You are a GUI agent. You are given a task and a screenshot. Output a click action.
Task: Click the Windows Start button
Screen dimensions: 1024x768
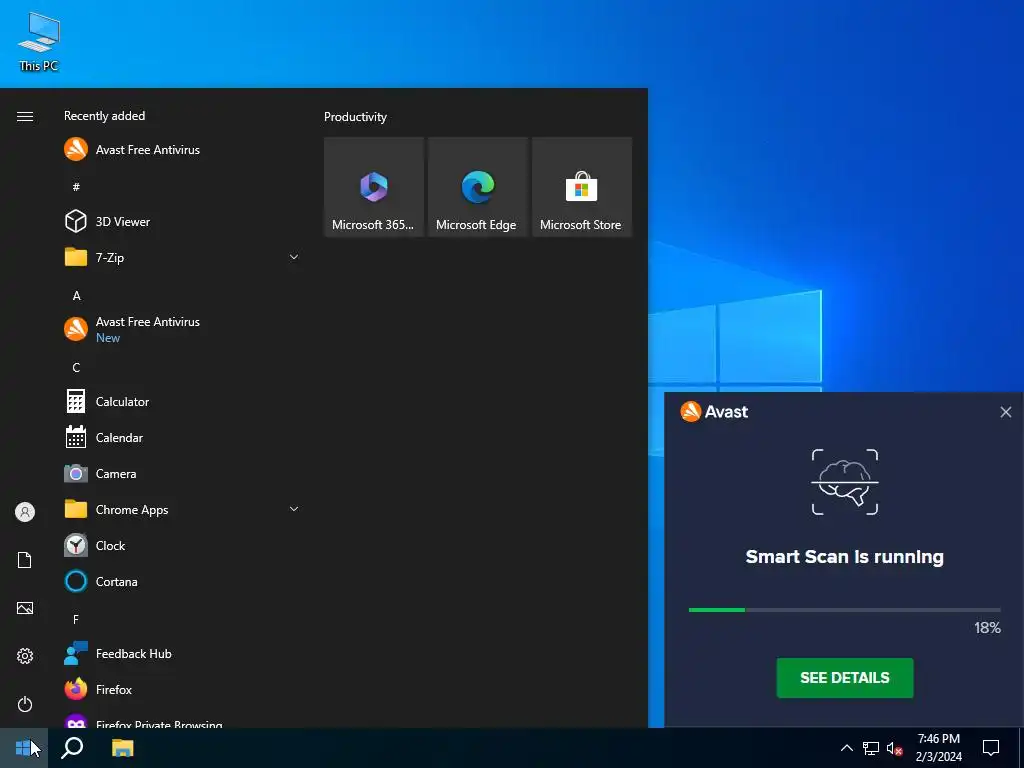click(x=24, y=748)
